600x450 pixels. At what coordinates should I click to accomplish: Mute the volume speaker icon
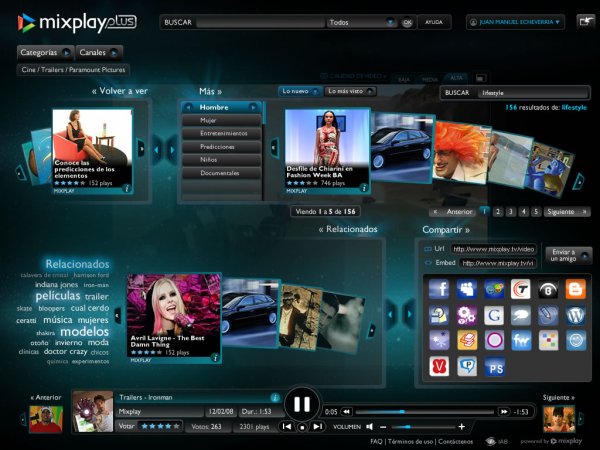click(369, 426)
